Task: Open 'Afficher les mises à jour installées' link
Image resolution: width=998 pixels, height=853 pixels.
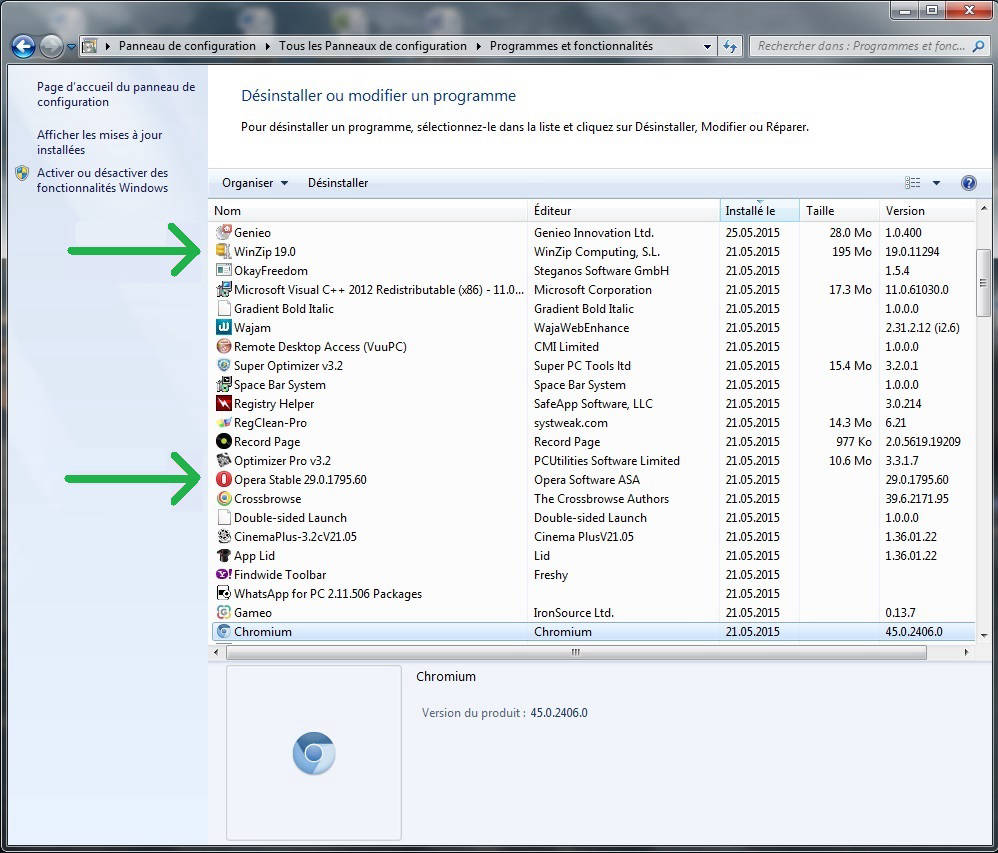Action: [99, 142]
